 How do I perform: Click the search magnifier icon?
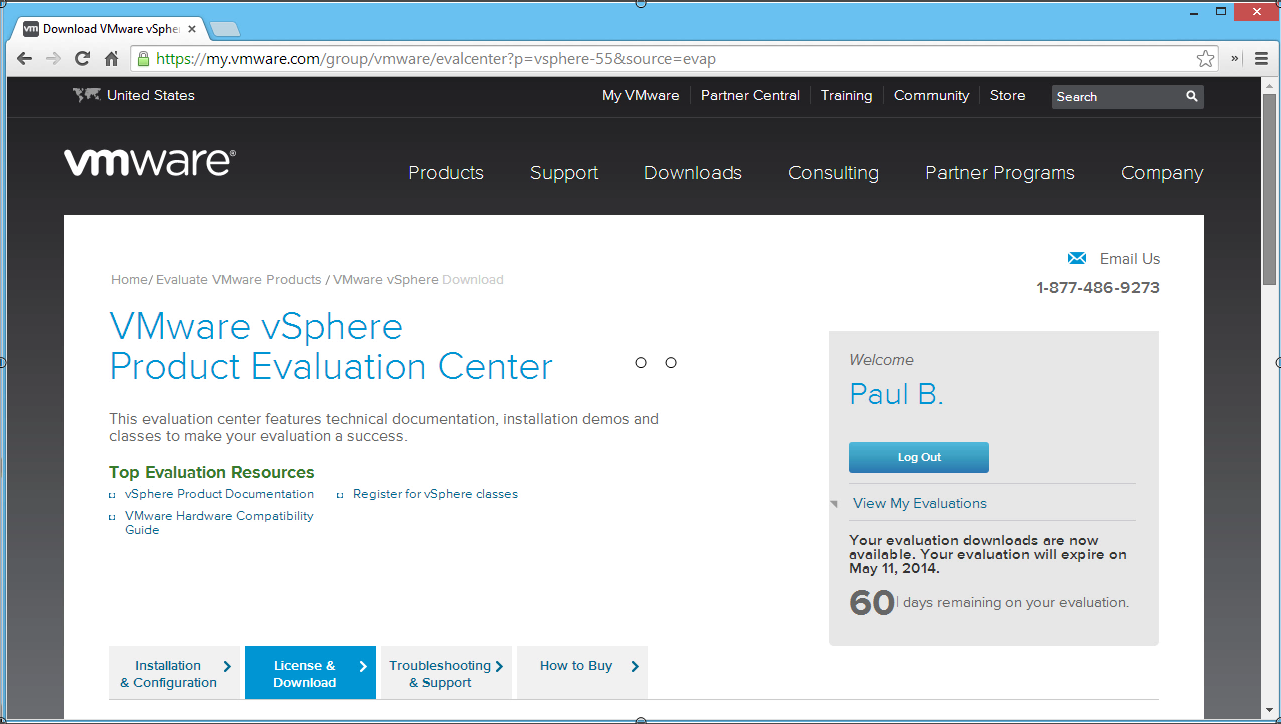[1192, 97]
